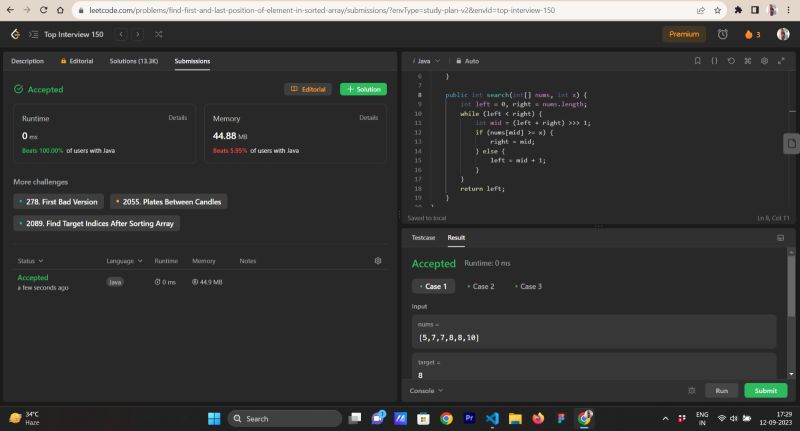Click the debugger icon beside Run
The height and width of the screenshot is (431, 800).
click(x=691, y=390)
